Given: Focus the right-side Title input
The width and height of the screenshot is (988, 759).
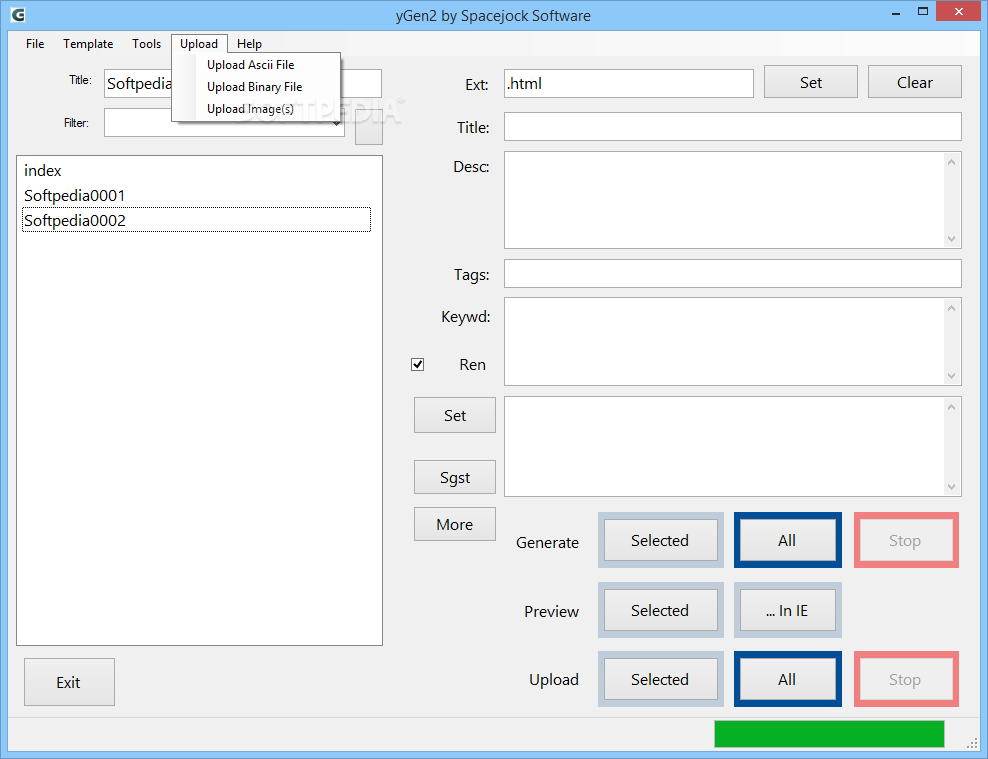Looking at the screenshot, I should (732, 127).
